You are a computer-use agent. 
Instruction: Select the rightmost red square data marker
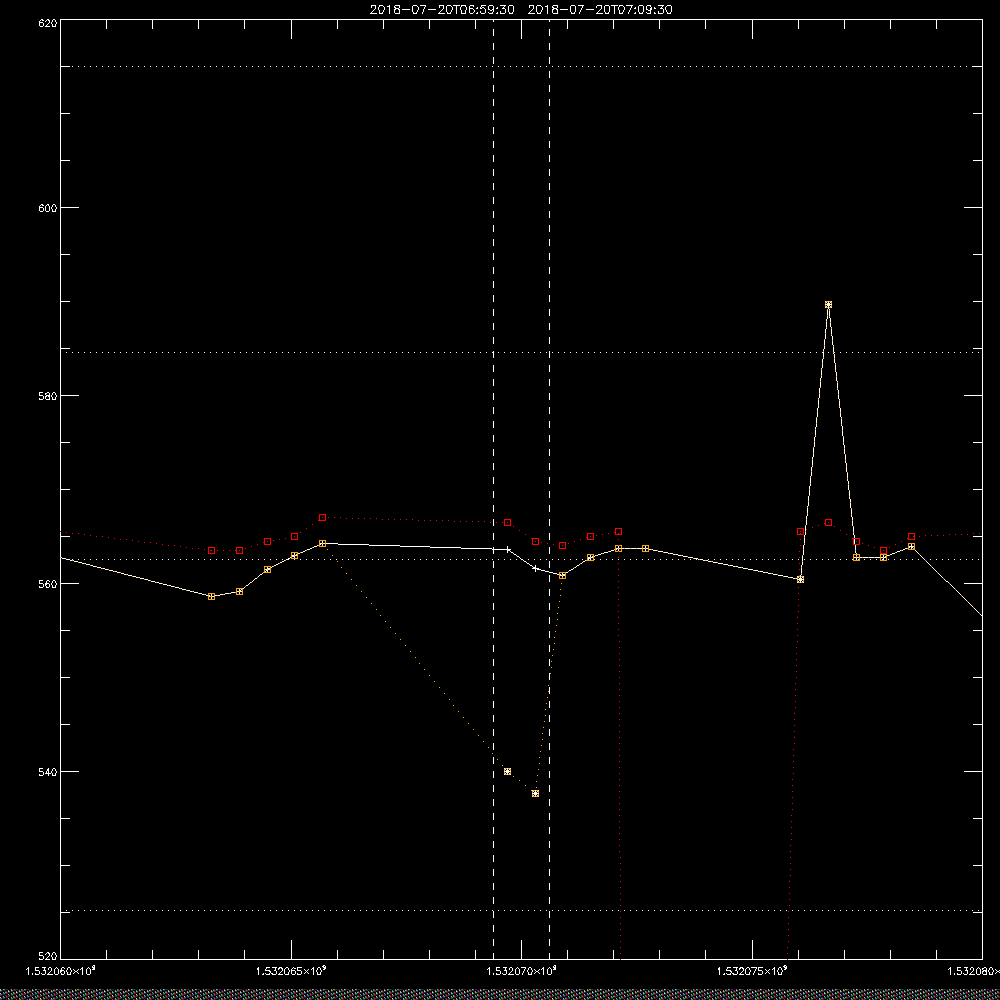(911, 536)
